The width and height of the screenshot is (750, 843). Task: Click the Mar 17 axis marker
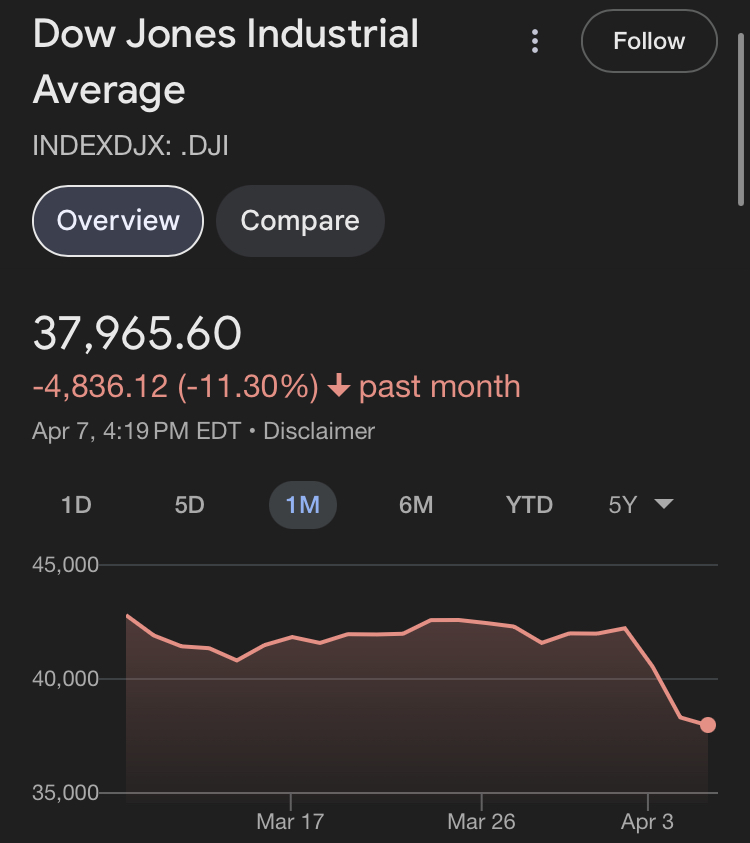point(290,821)
